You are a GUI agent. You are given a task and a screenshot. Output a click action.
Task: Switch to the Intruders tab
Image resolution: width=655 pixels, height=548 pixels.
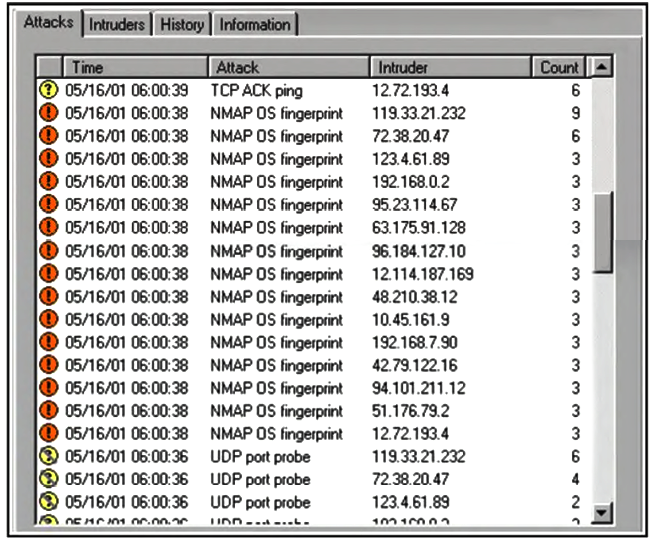point(117,25)
